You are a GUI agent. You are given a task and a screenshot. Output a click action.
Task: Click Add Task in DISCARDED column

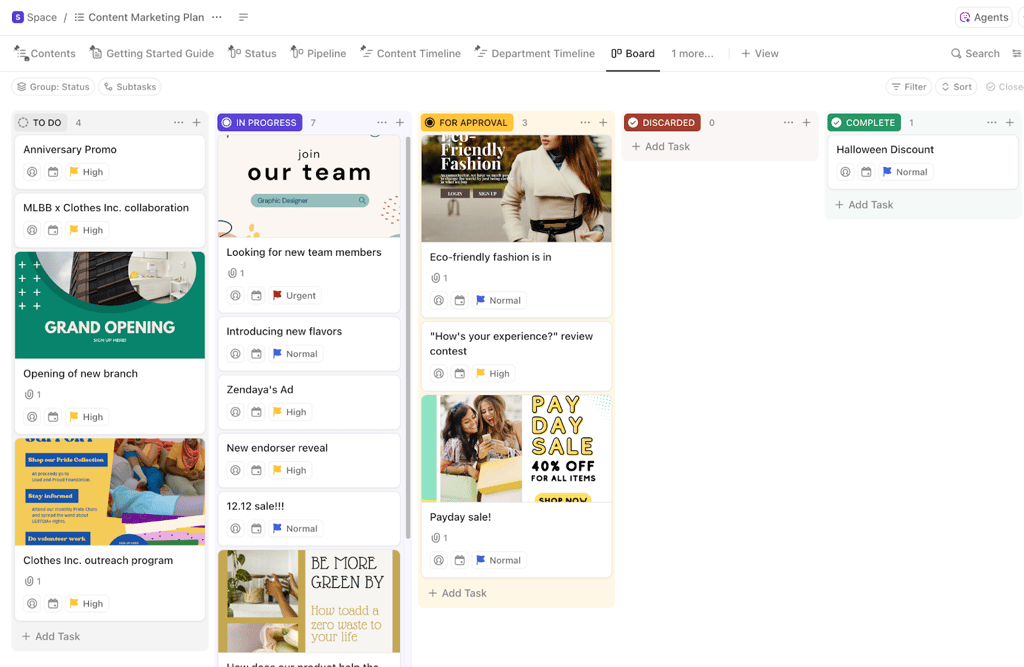(x=661, y=146)
